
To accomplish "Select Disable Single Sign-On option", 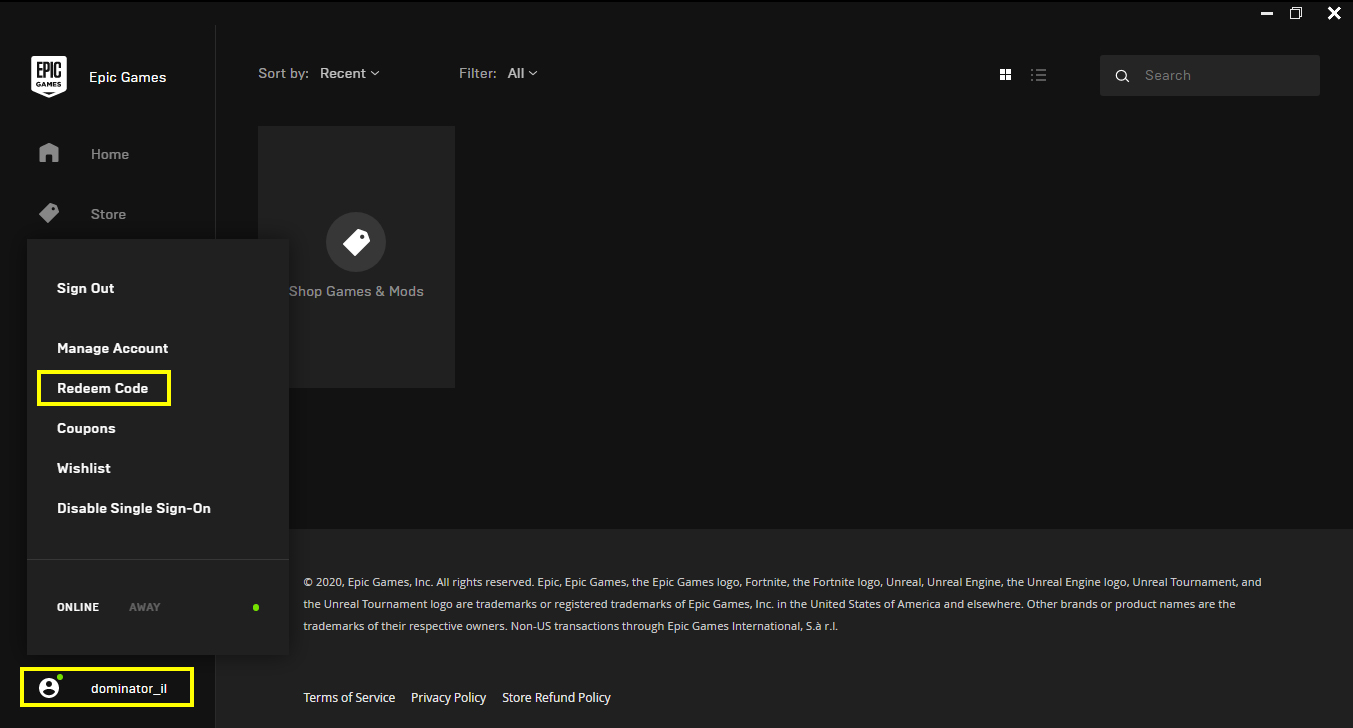I will 134,508.
